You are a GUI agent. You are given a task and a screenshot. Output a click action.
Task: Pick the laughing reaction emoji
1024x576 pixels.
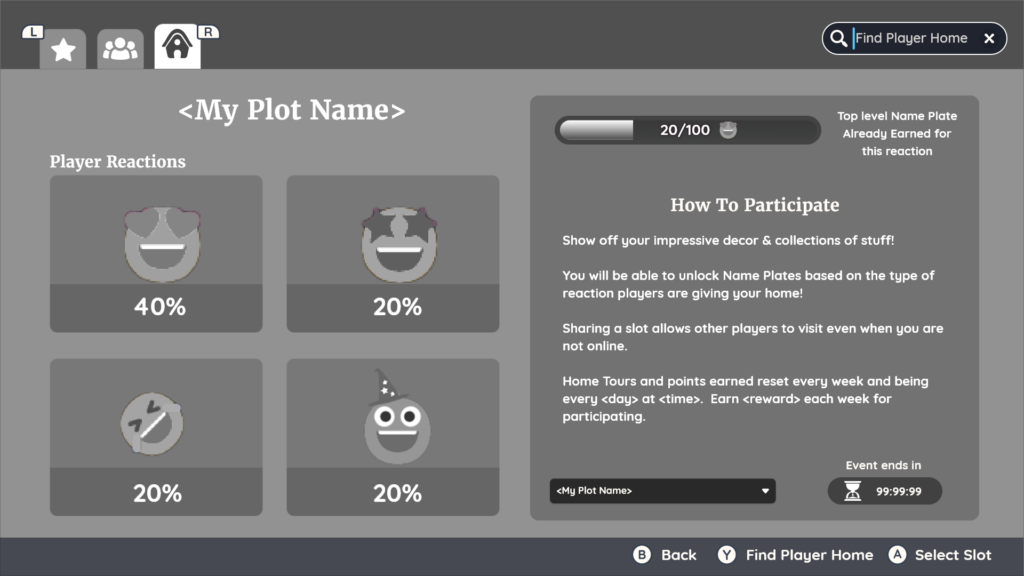point(152,423)
